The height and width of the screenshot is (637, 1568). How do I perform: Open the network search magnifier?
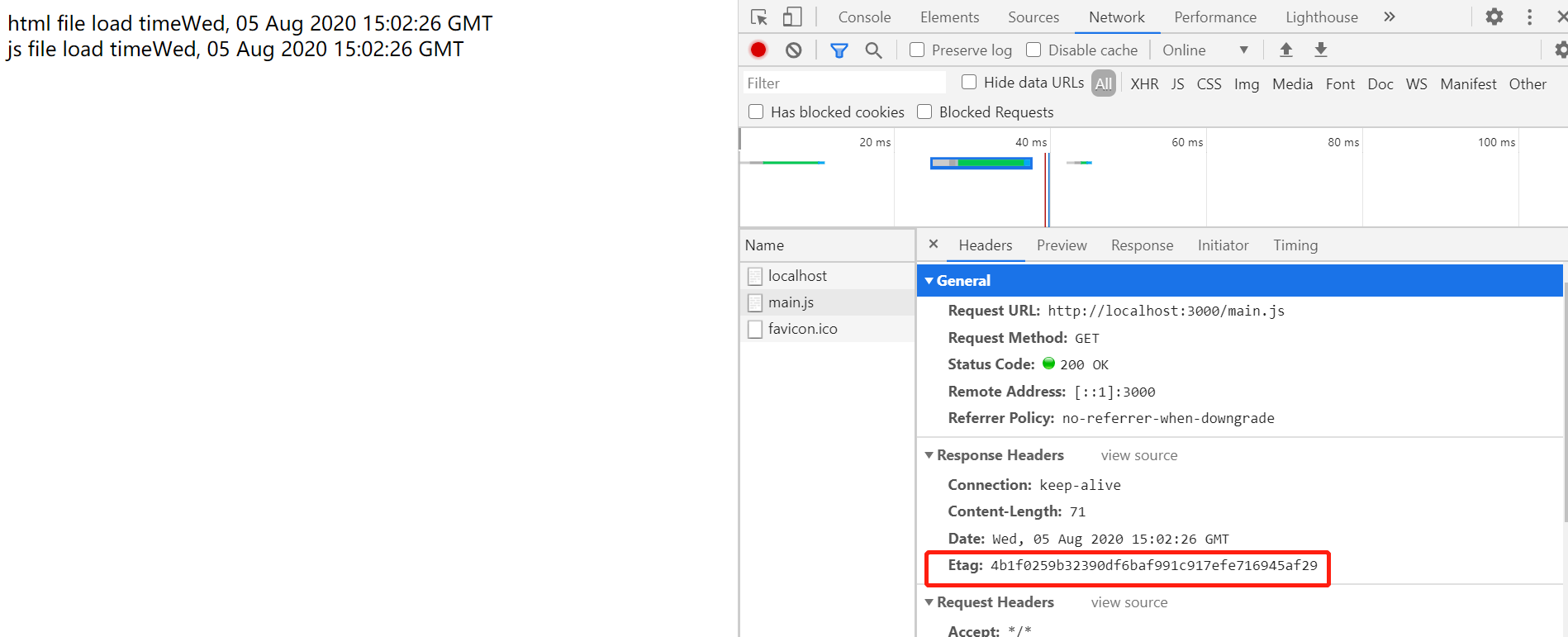coord(873,50)
